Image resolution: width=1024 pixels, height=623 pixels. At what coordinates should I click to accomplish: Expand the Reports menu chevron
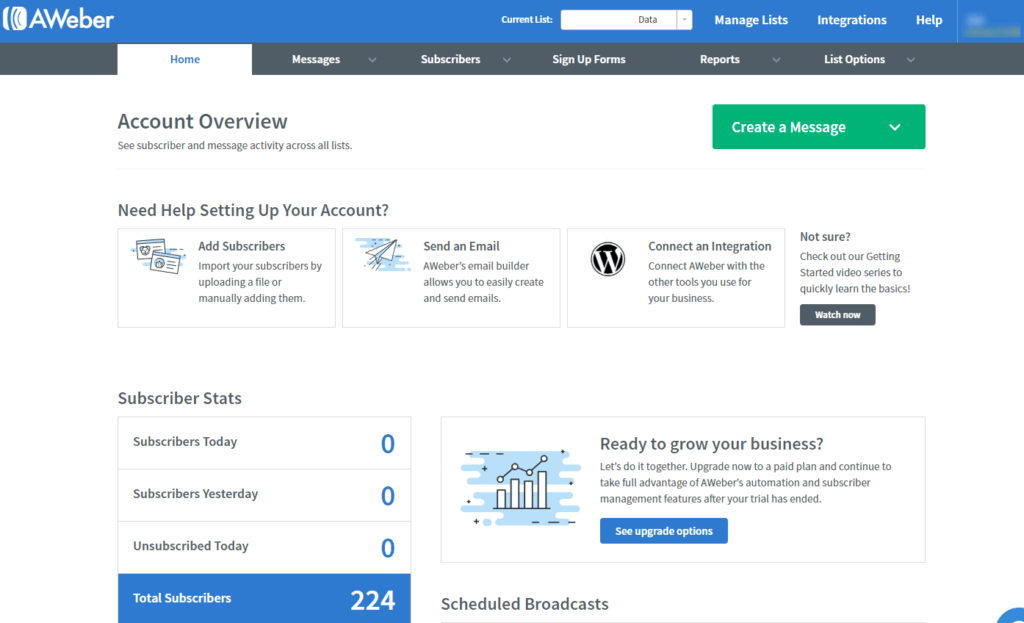776,60
